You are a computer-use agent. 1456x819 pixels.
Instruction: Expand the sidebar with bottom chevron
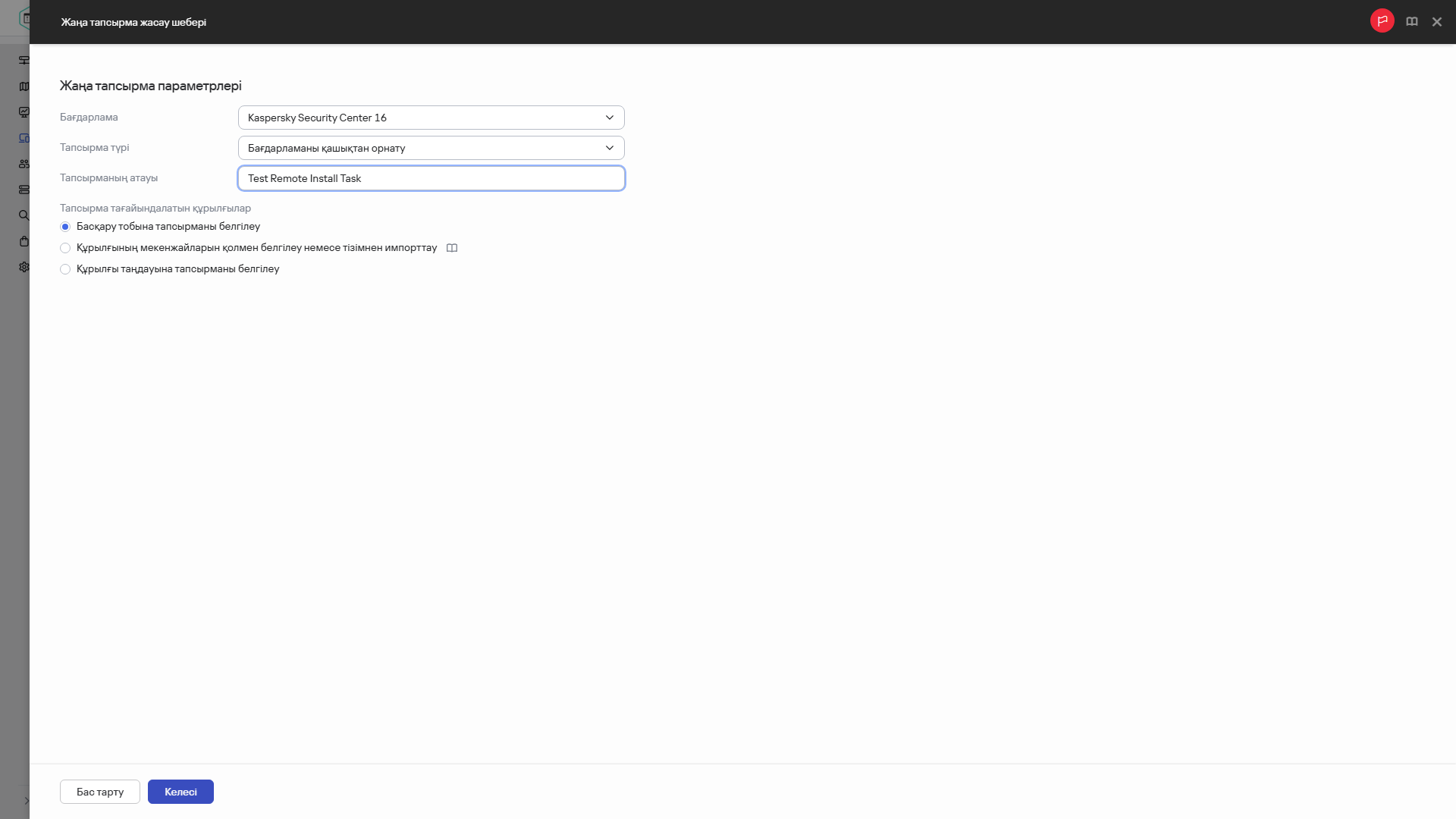[x=26, y=801]
